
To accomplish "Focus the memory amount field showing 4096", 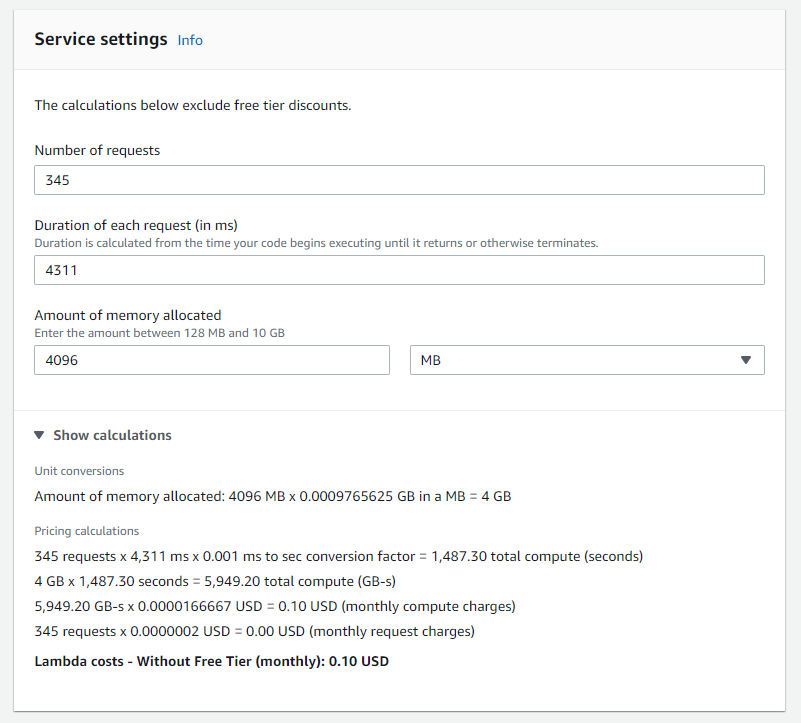I will [x=211, y=359].
